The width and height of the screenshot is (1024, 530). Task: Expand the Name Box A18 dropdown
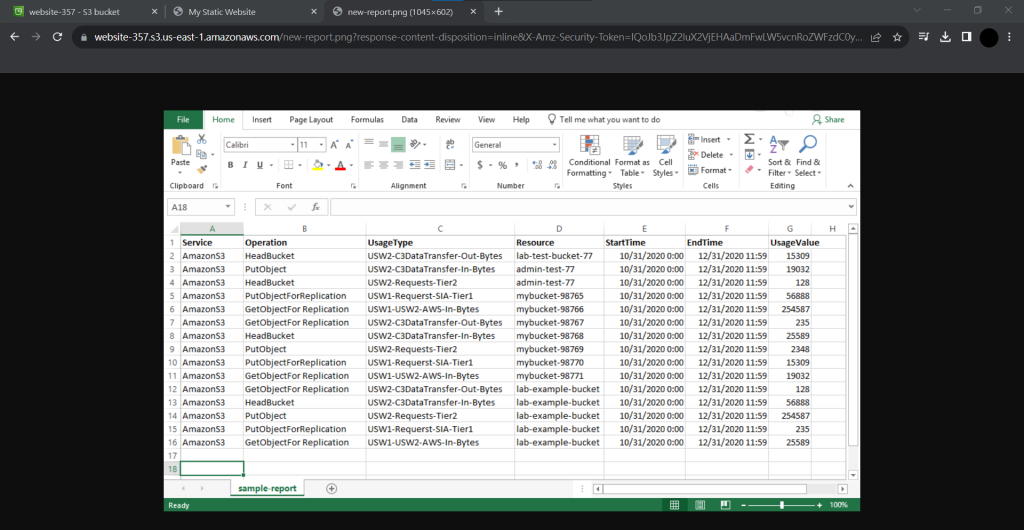(x=228, y=207)
